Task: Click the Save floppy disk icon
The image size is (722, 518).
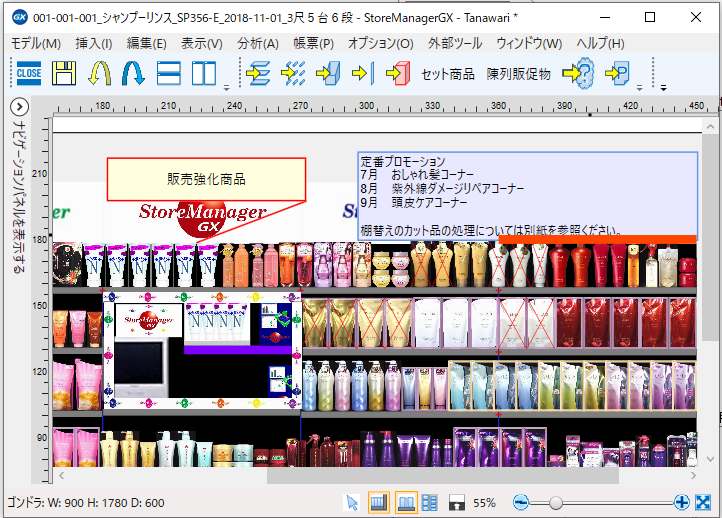Action: click(x=65, y=73)
